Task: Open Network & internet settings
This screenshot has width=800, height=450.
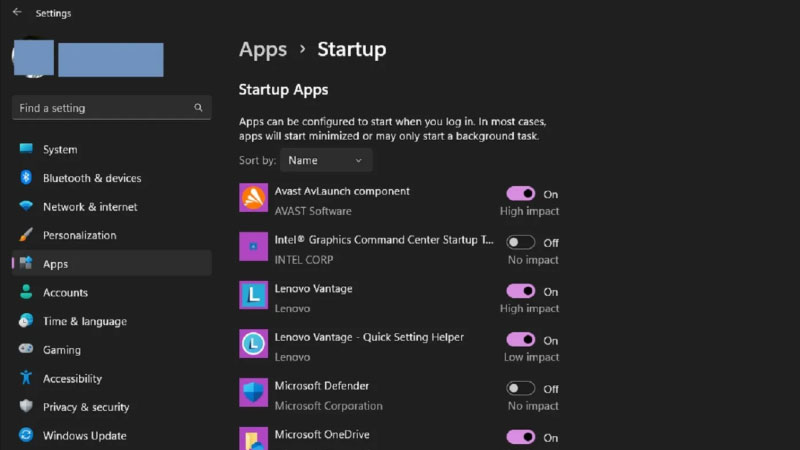Action: pos(112,207)
